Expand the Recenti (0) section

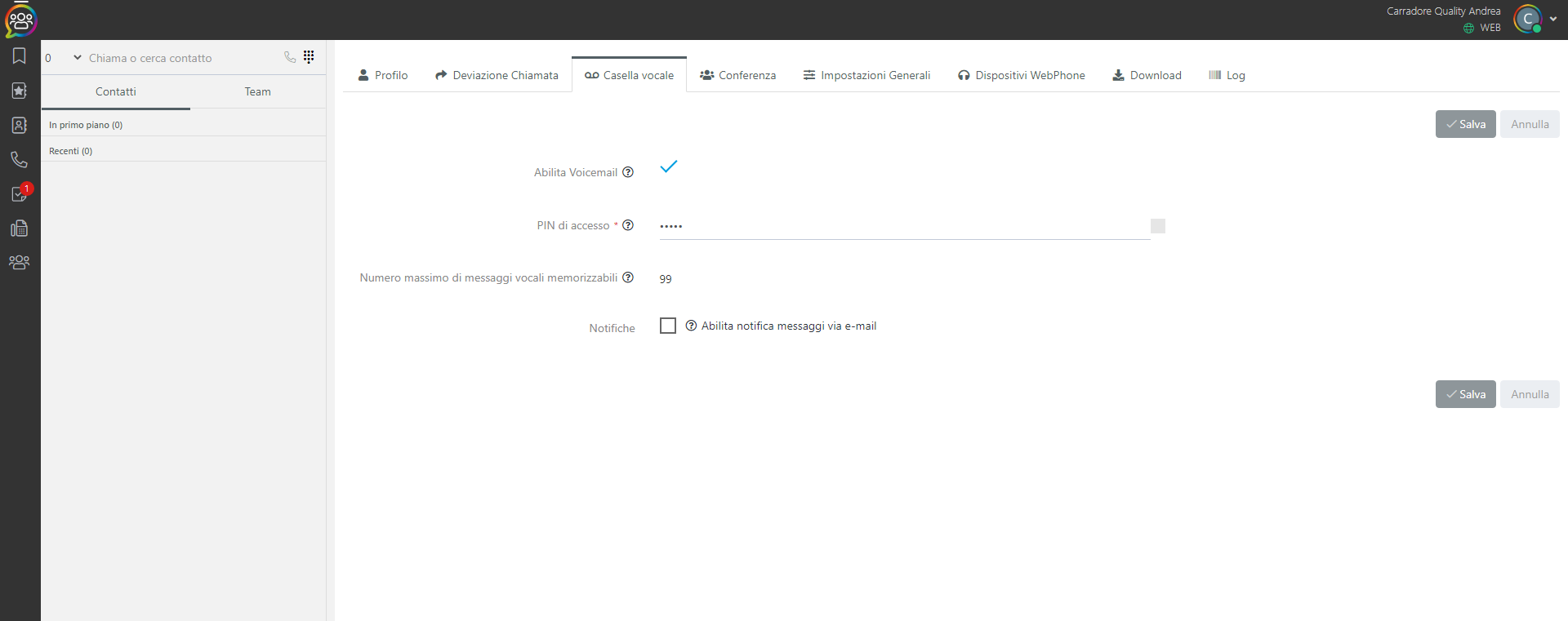pyautogui.click(x=184, y=151)
